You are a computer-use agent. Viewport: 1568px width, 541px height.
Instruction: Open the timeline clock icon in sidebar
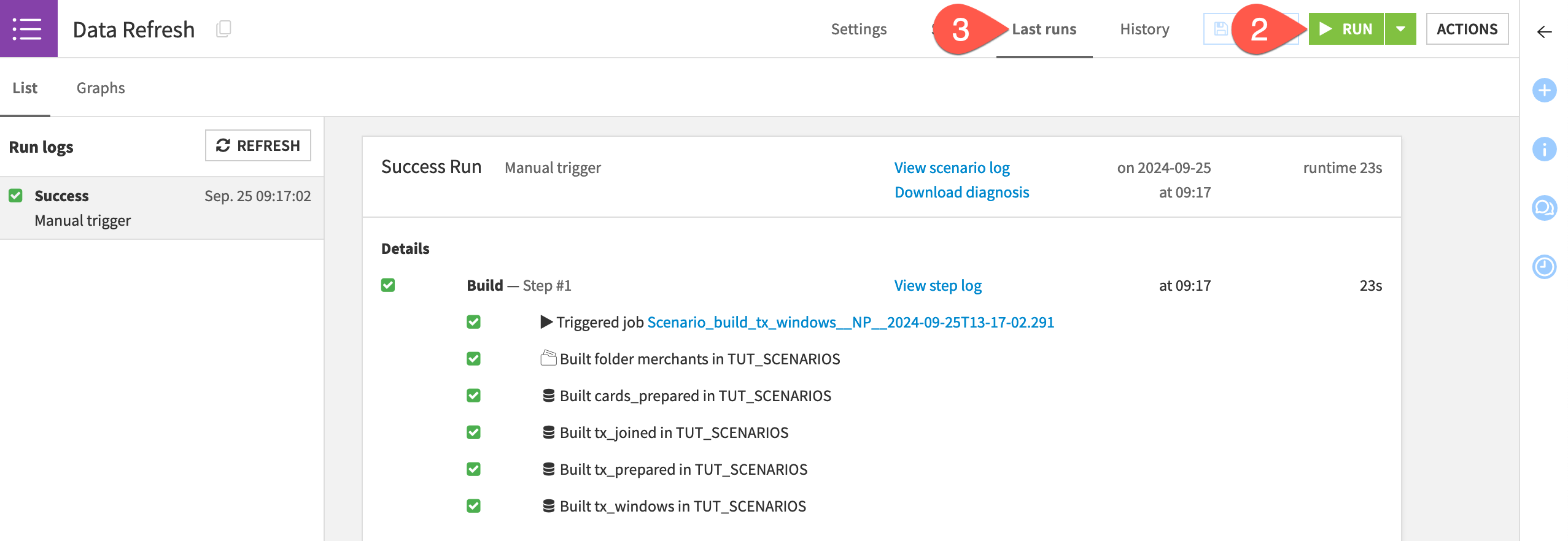pyautogui.click(x=1544, y=267)
